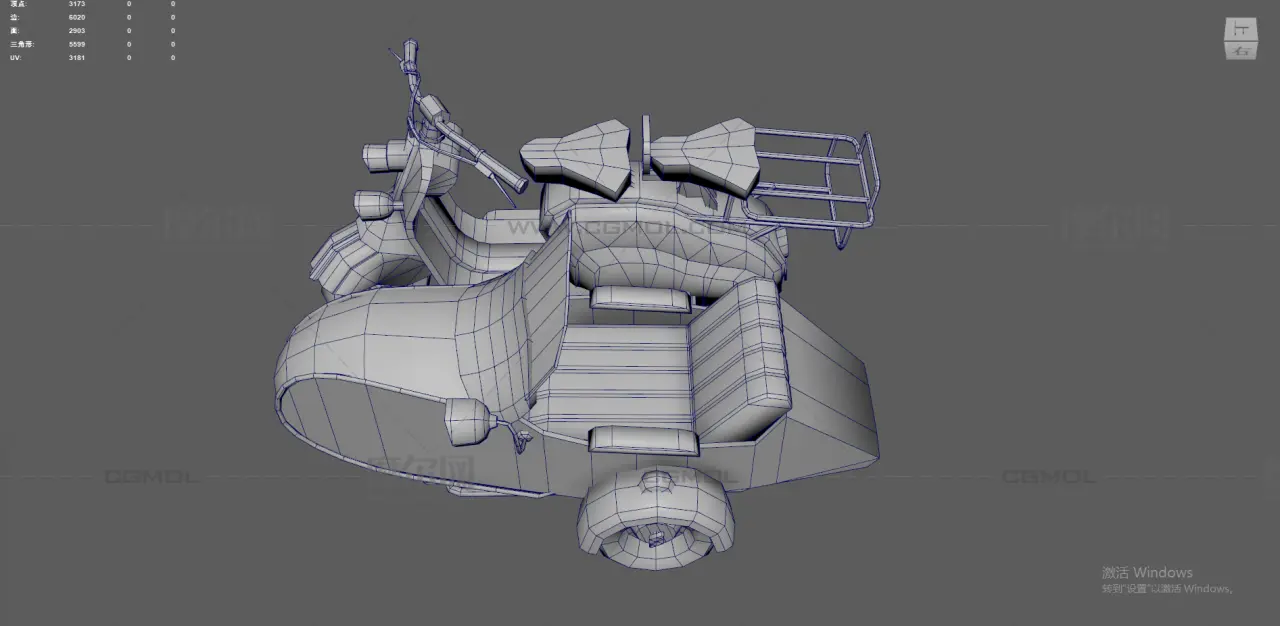Select the small lamp on the sidecar
This screenshot has height=626, width=1280.
tap(466, 421)
